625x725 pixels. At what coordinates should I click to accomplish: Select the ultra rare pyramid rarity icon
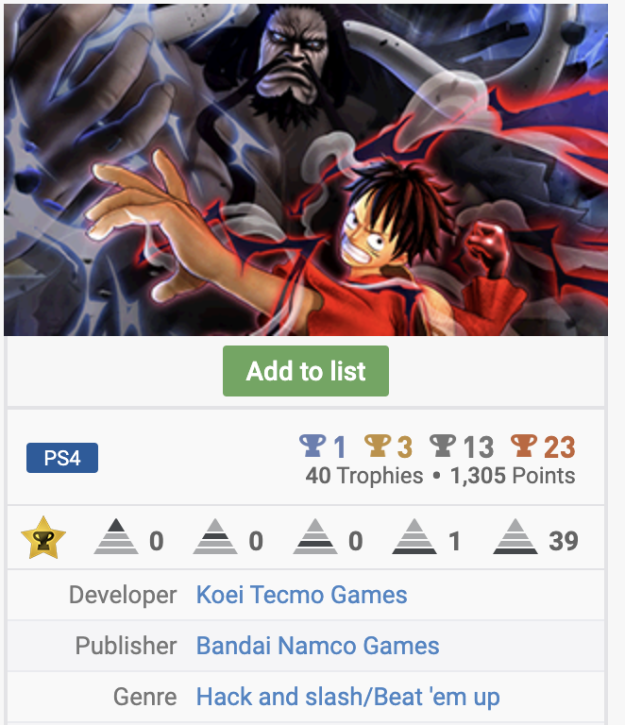116,537
